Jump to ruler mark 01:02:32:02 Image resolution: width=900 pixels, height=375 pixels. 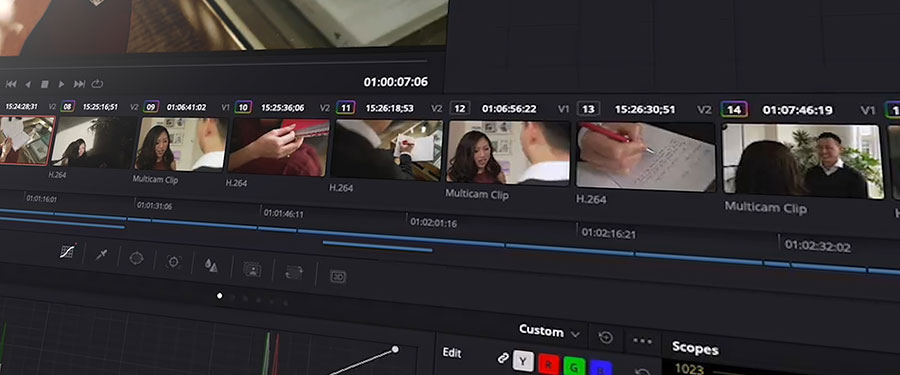coord(817,246)
